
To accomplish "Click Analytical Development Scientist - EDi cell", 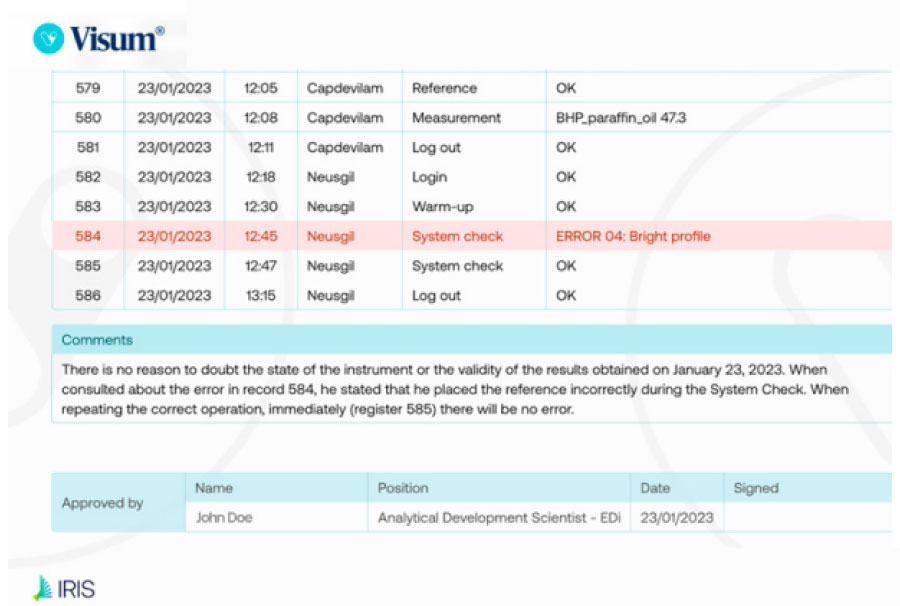I will 499,518.
